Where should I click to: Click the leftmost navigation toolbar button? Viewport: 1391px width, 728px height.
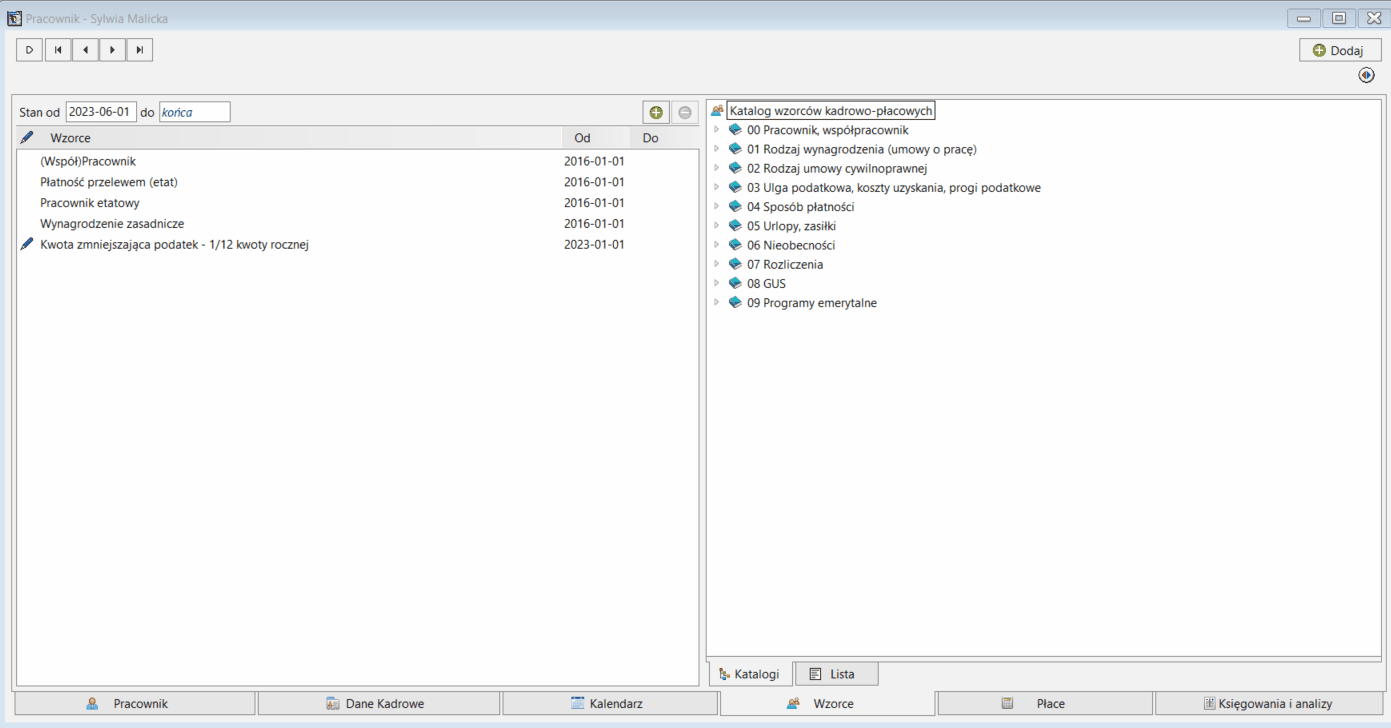29,49
